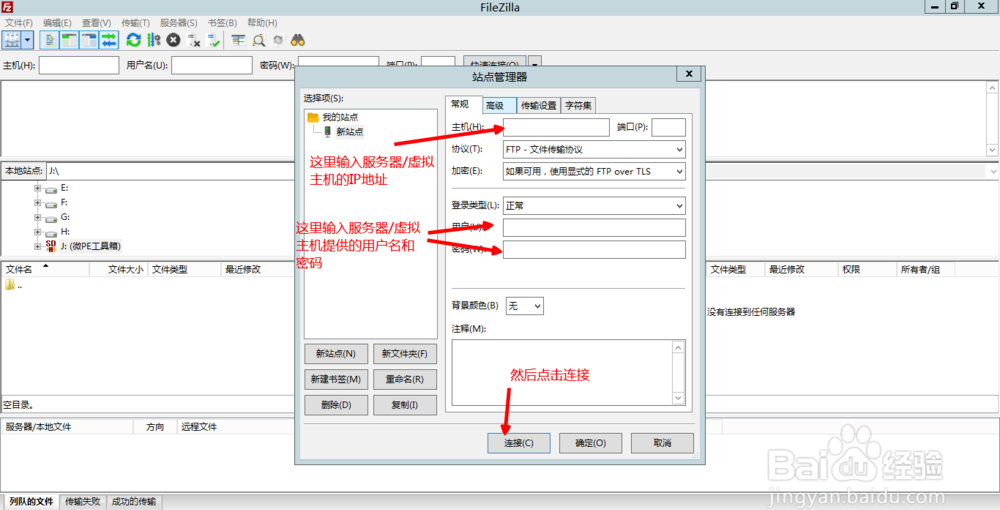
Task: Open the 帮助(H) menu
Action: 262,23
